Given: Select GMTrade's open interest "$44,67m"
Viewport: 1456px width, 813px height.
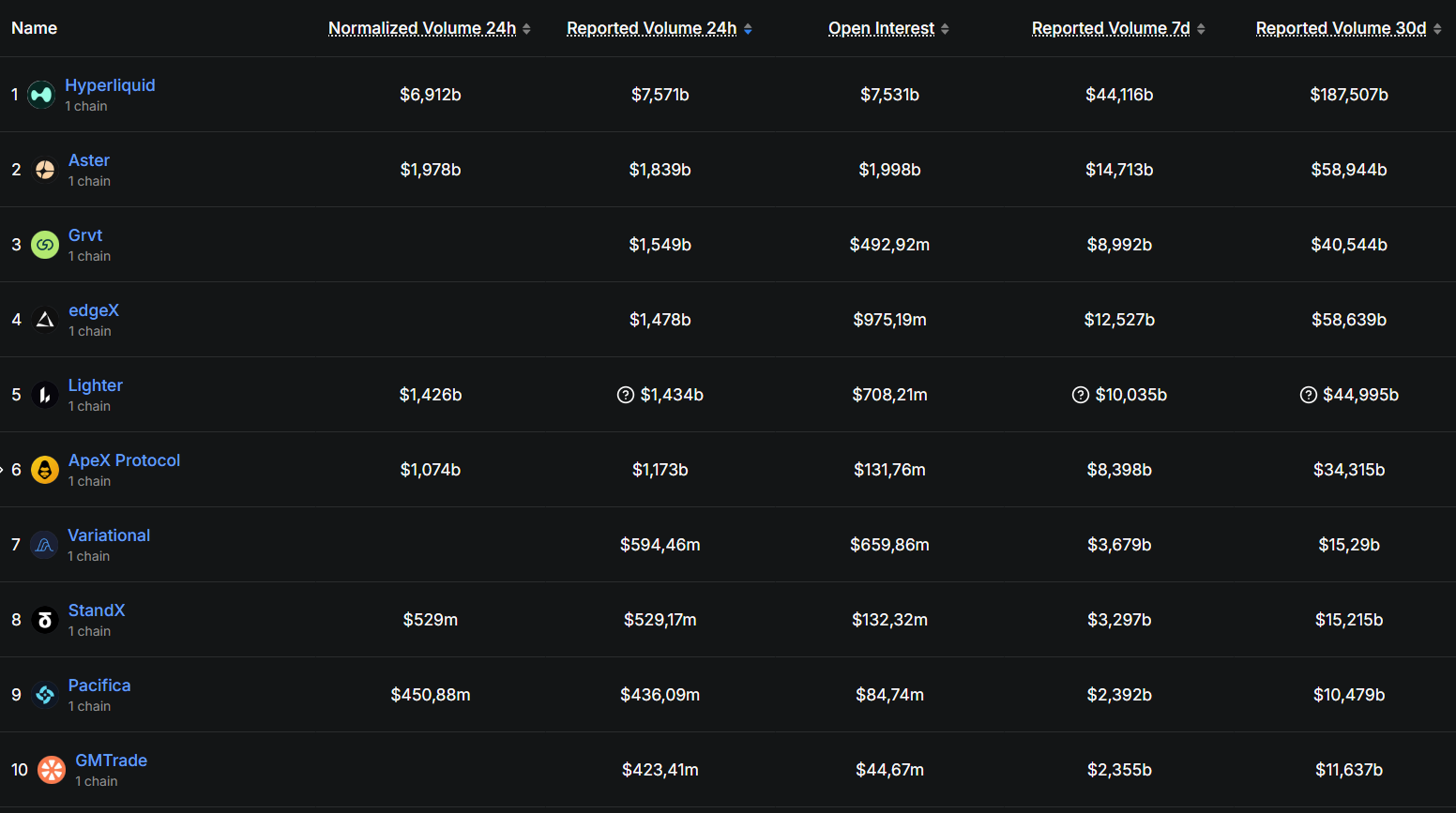Looking at the screenshot, I should 890,770.
